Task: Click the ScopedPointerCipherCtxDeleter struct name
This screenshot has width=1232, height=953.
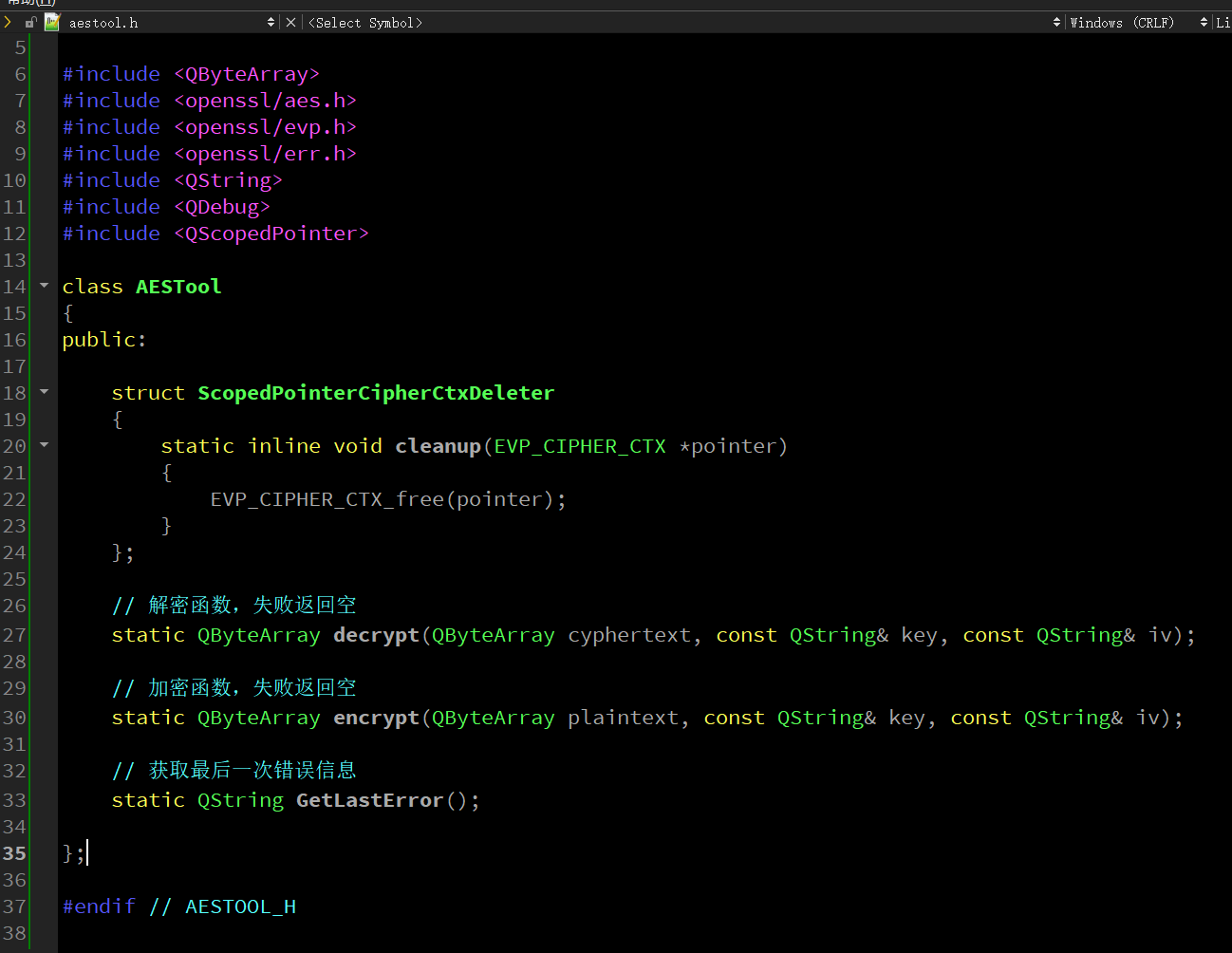Action: click(x=376, y=393)
